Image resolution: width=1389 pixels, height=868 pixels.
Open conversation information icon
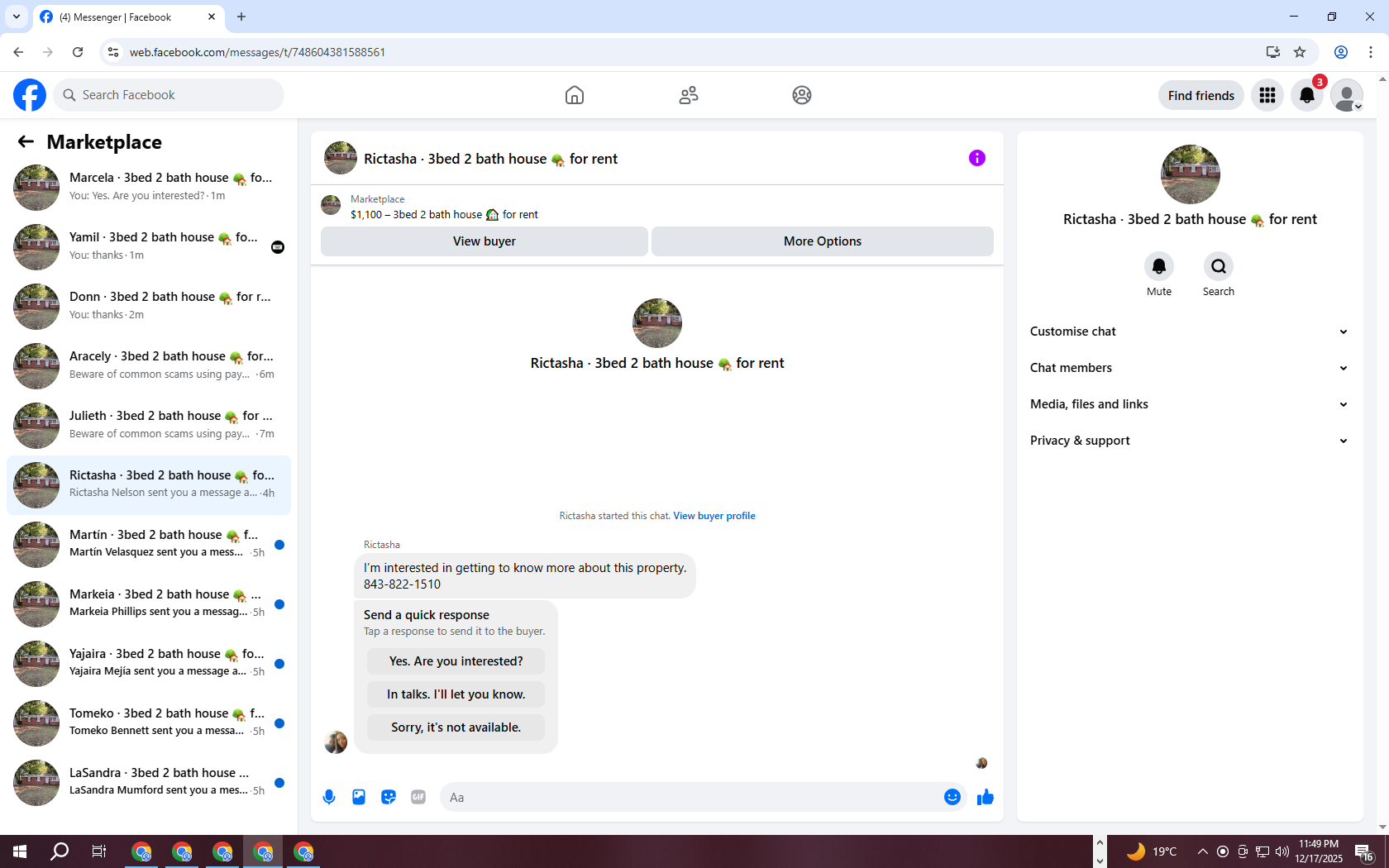(x=977, y=158)
